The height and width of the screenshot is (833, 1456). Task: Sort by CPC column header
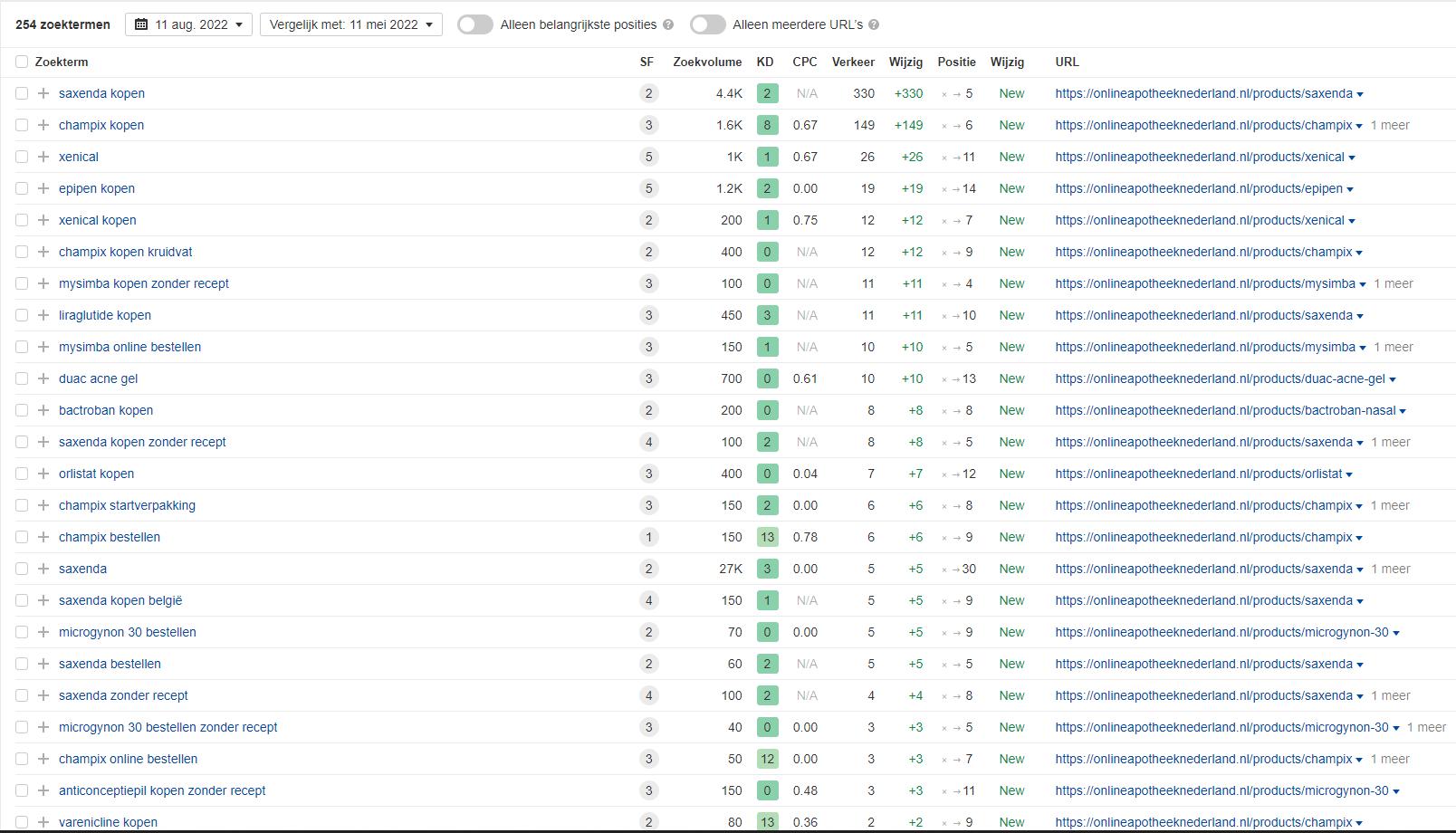pyautogui.click(x=805, y=62)
